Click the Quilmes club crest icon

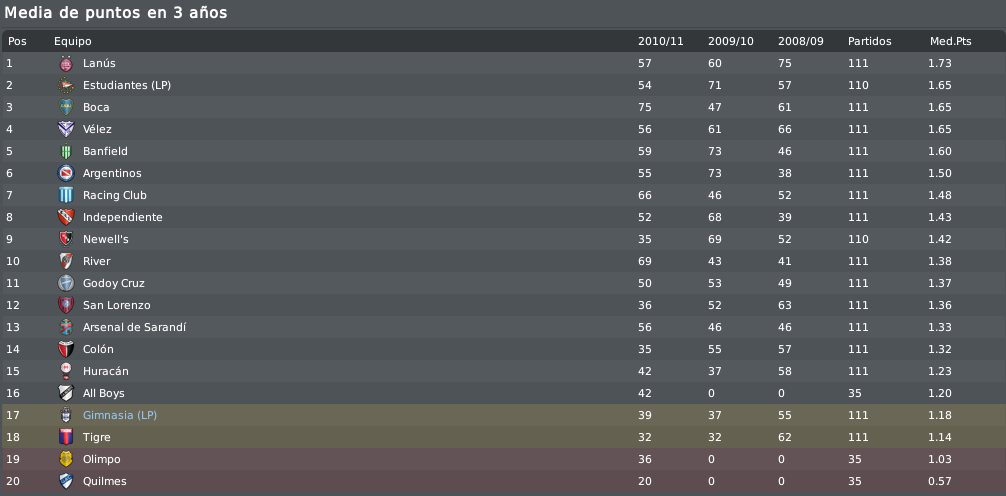click(x=66, y=481)
